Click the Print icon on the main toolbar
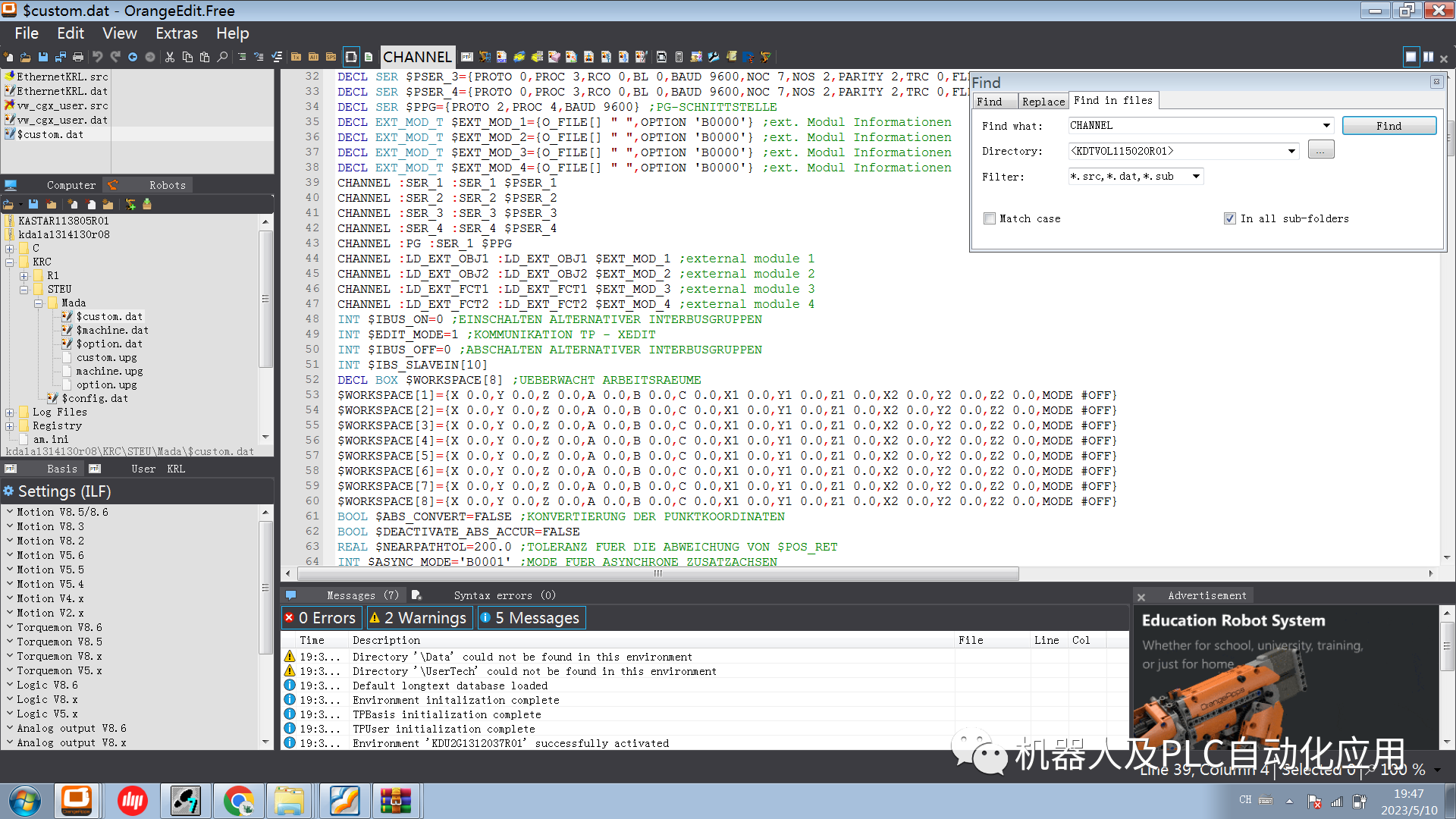 tap(79, 57)
